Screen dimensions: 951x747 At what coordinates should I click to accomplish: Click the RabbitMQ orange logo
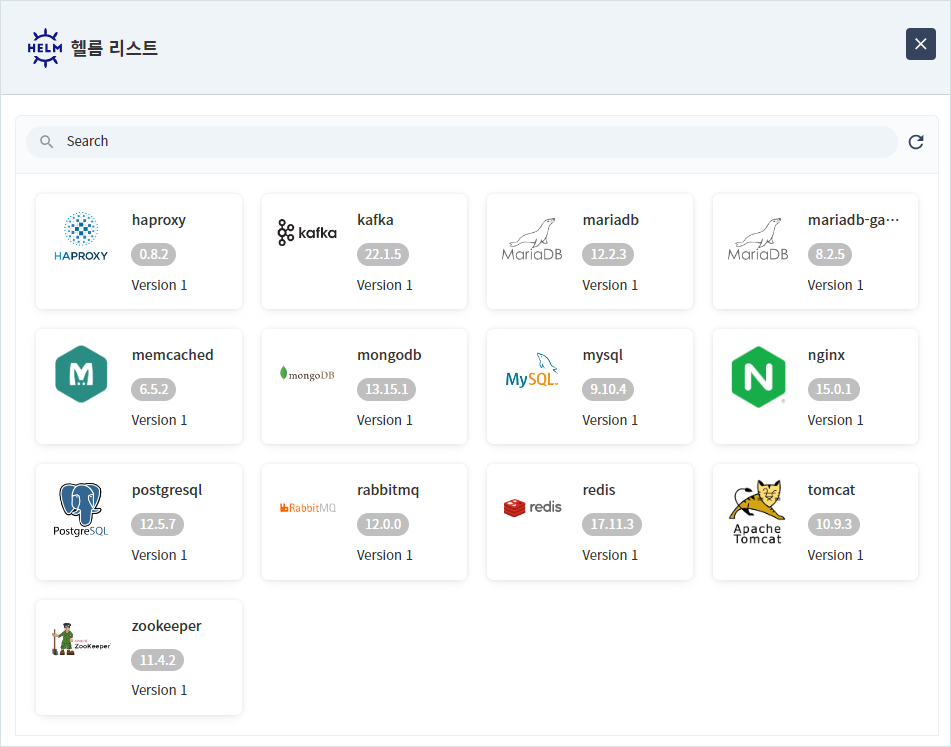(307, 508)
